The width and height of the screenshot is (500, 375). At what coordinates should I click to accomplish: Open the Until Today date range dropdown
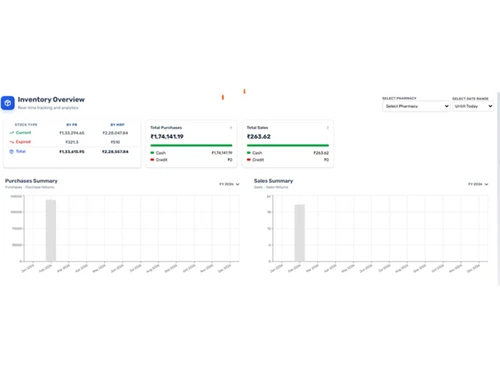(473, 106)
